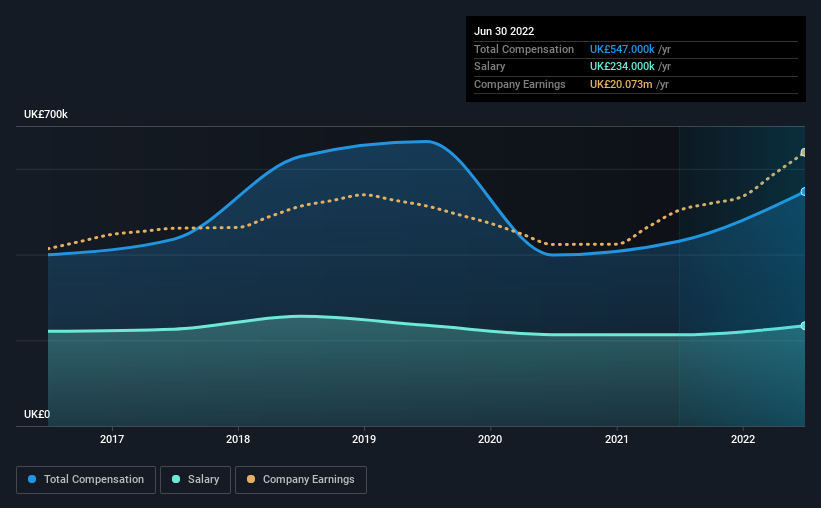This screenshot has height=508, width=821.
Task: Click the orange Company Earnings legend dot
Action: [251, 479]
